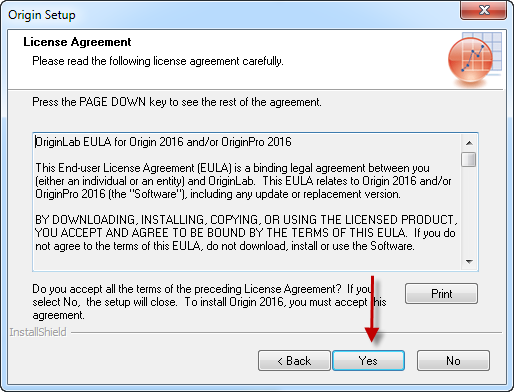
Task: Click the No button to decline
Action: (x=453, y=360)
